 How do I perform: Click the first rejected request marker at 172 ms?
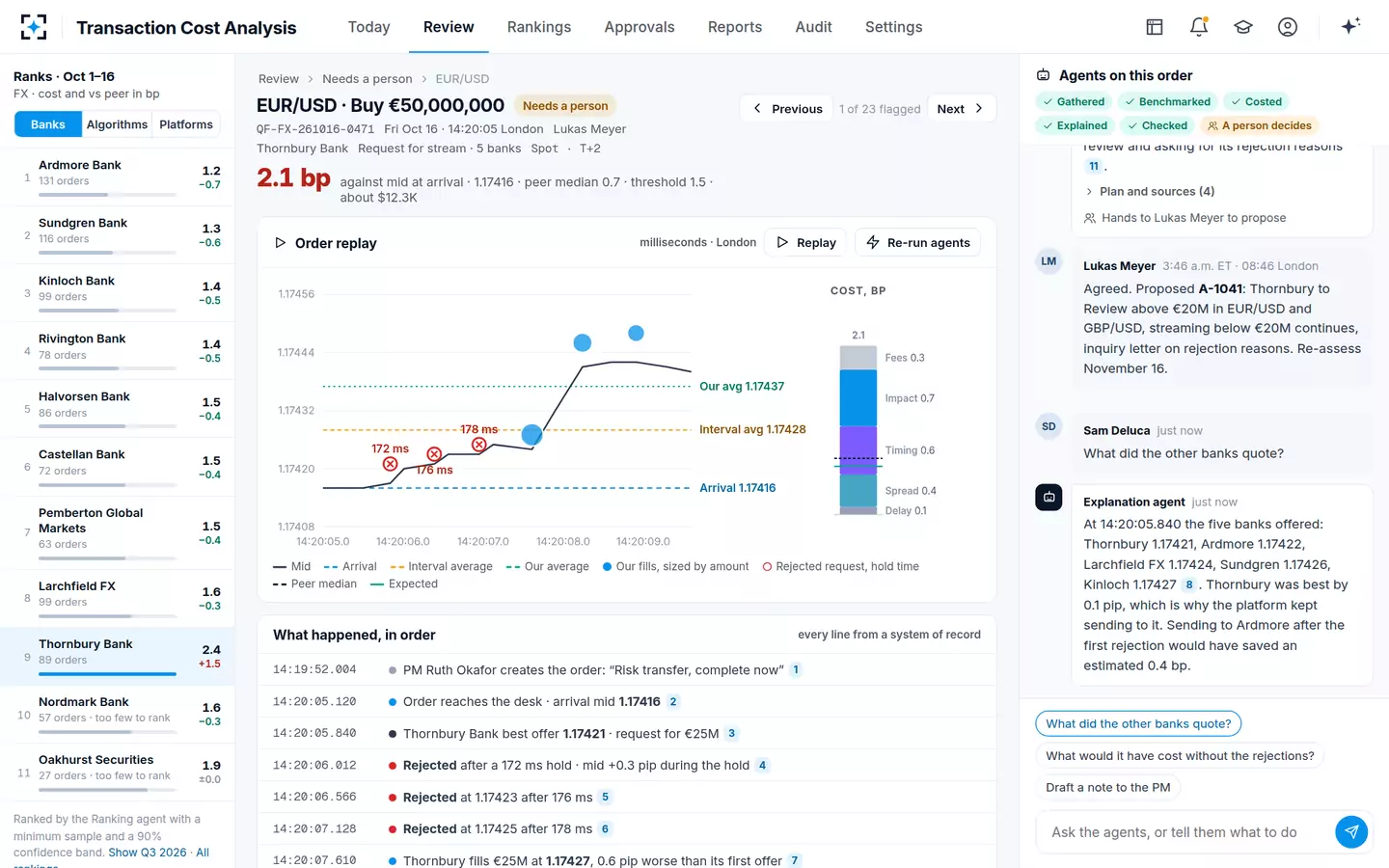pos(390,464)
